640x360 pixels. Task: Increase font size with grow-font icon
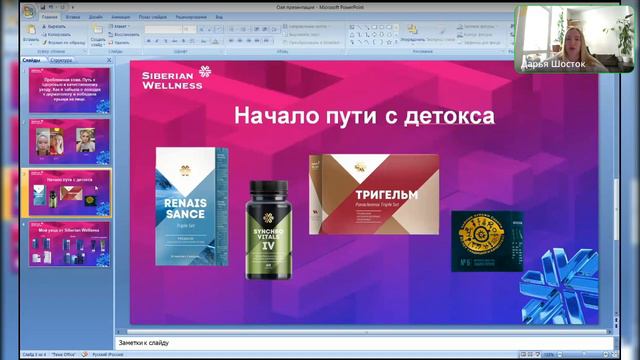pos(201,29)
